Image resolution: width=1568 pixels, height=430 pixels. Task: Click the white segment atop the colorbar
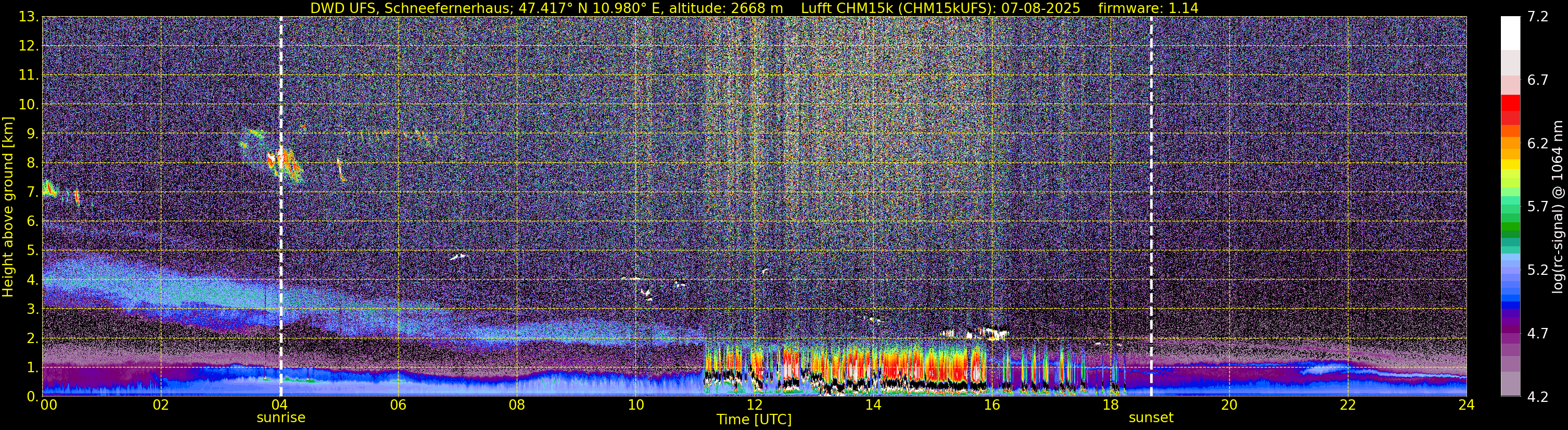pyautogui.click(x=1510, y=33)
